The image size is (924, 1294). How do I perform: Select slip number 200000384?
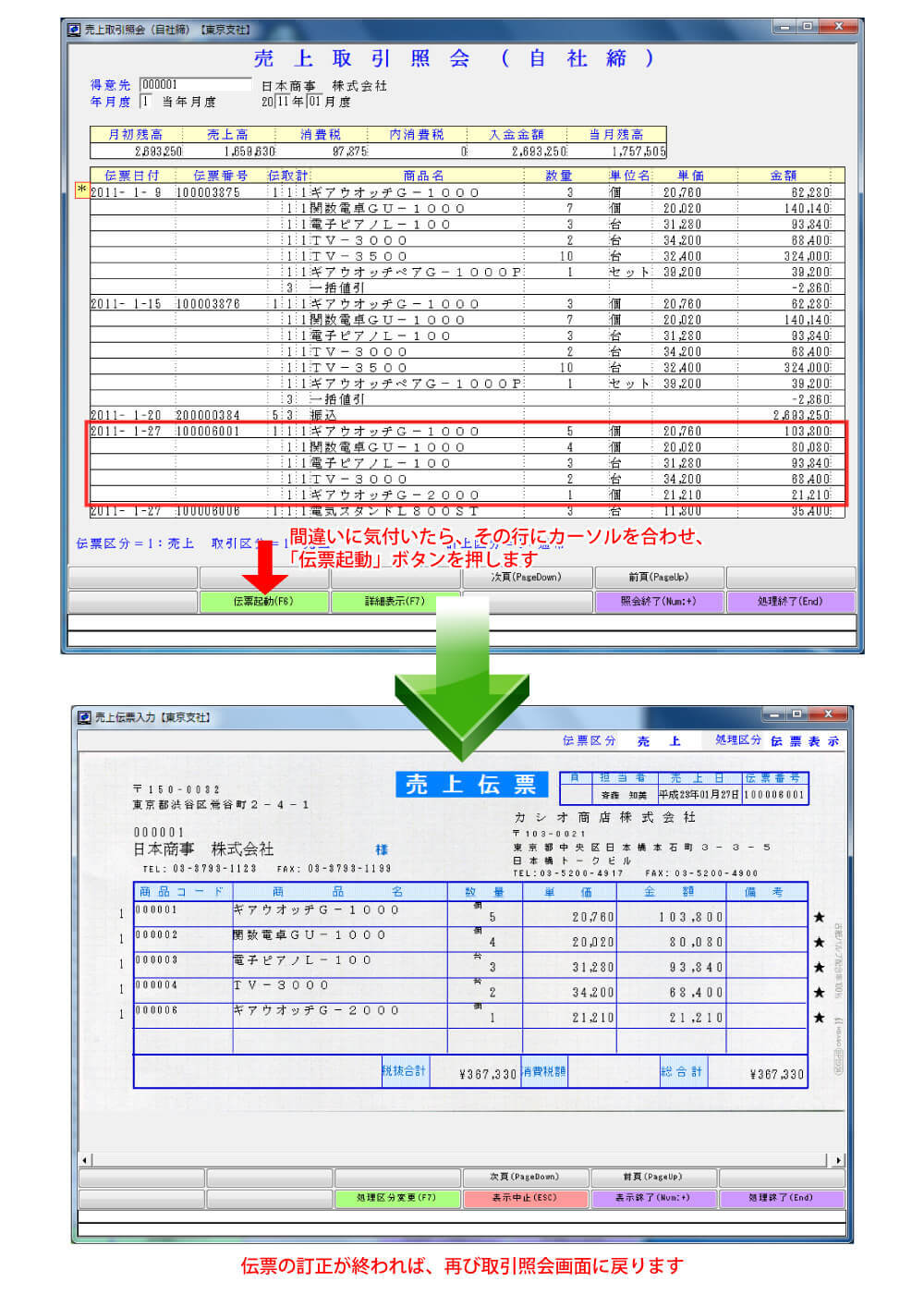[208, 415]
